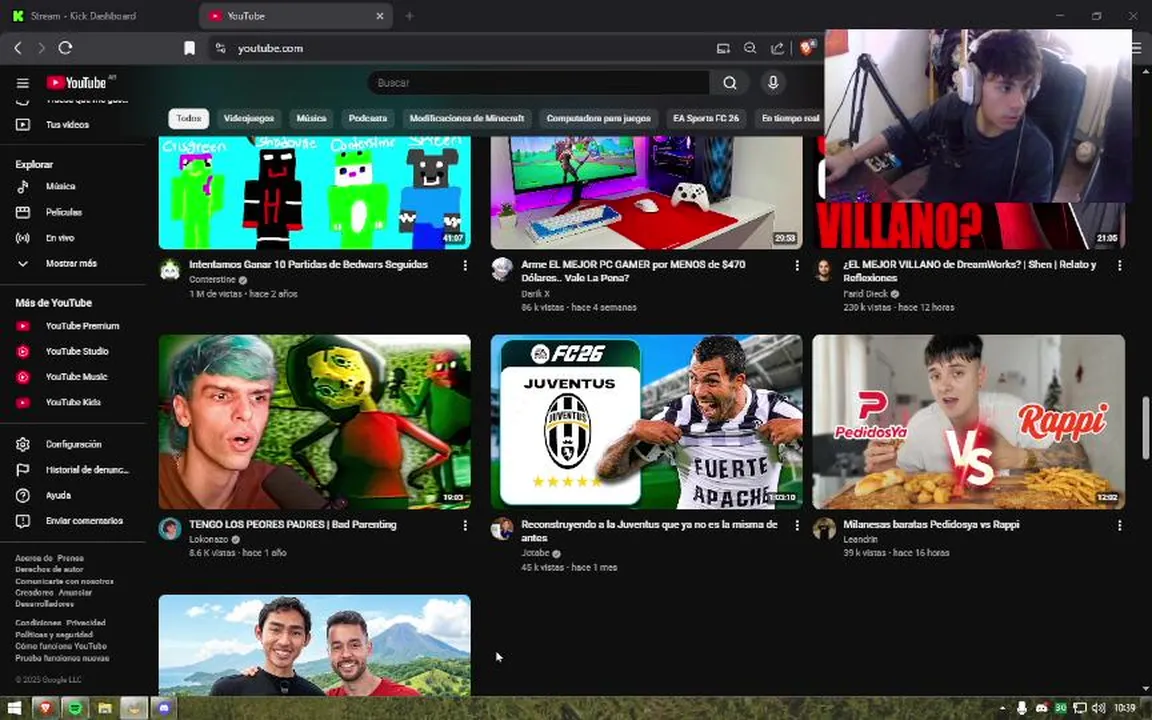Open options menu for Bad Parenting video

[464, 525]
